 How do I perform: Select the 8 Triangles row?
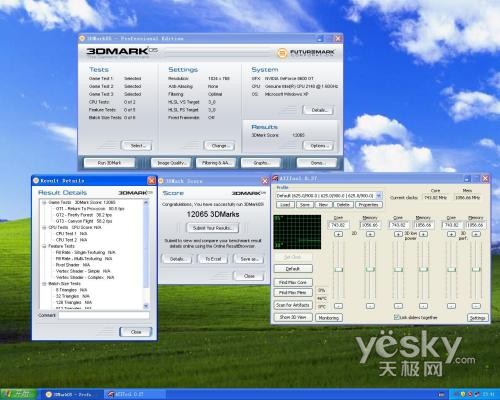(71, 290)
